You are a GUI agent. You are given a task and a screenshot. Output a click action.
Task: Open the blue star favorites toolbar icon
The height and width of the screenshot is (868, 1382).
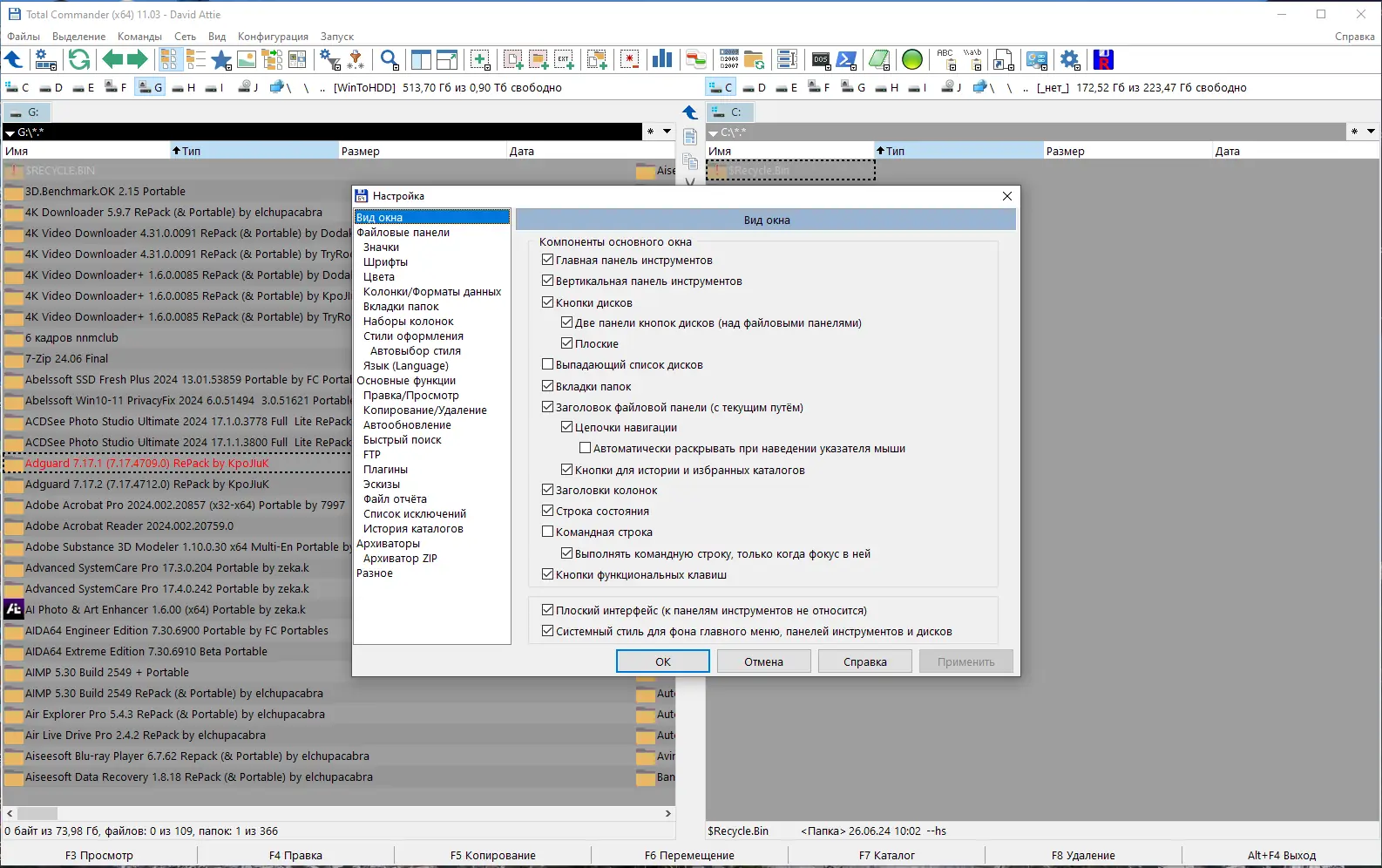221,59
